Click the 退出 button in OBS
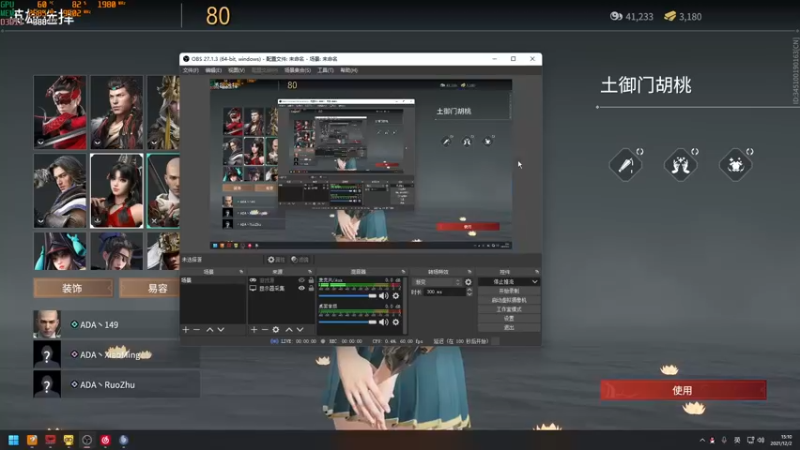 tap(509, 328)
